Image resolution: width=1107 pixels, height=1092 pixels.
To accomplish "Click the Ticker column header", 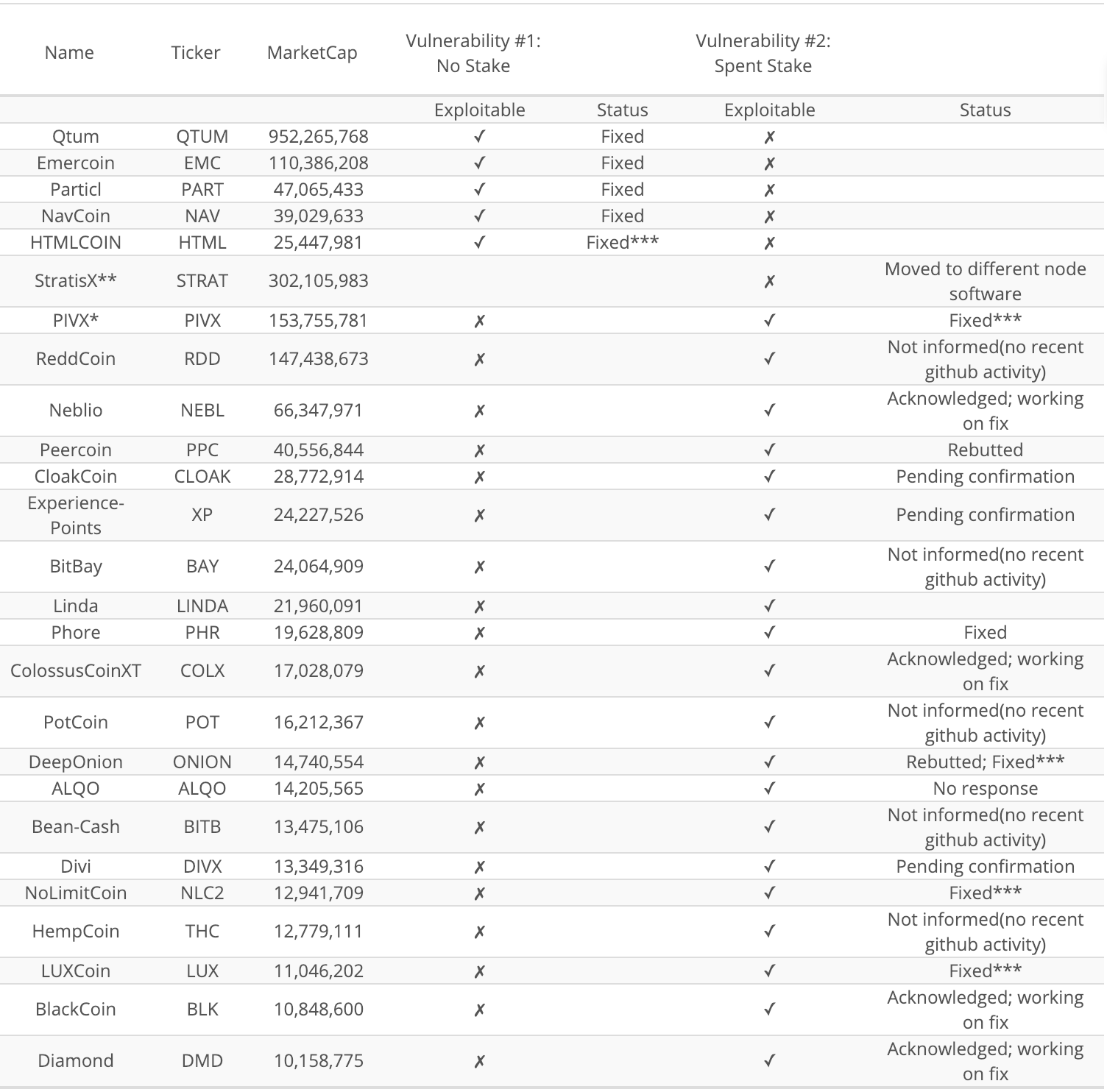I will click(x=195, y=52).
